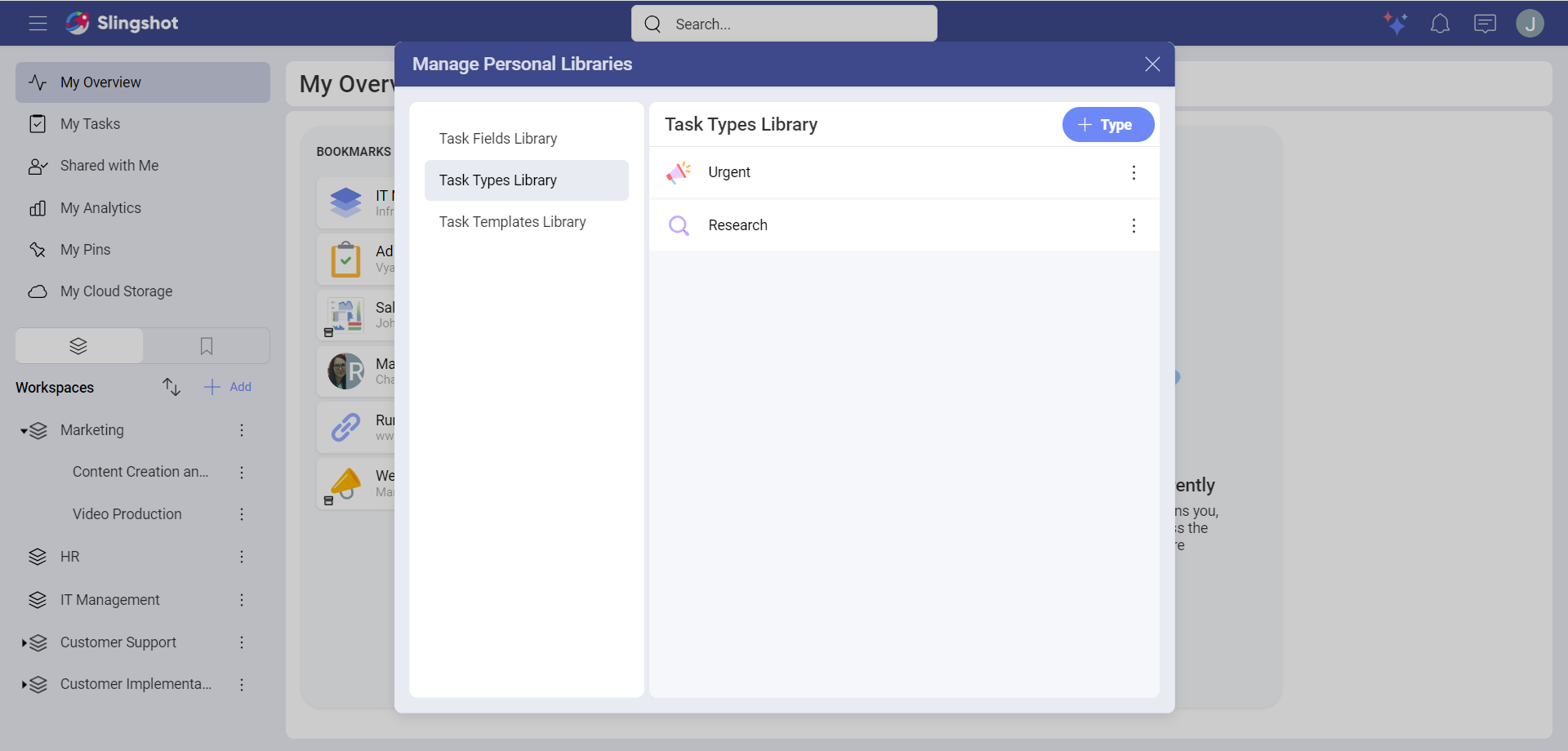
Task: Select Task Types Library
Action: click(527, 180)
